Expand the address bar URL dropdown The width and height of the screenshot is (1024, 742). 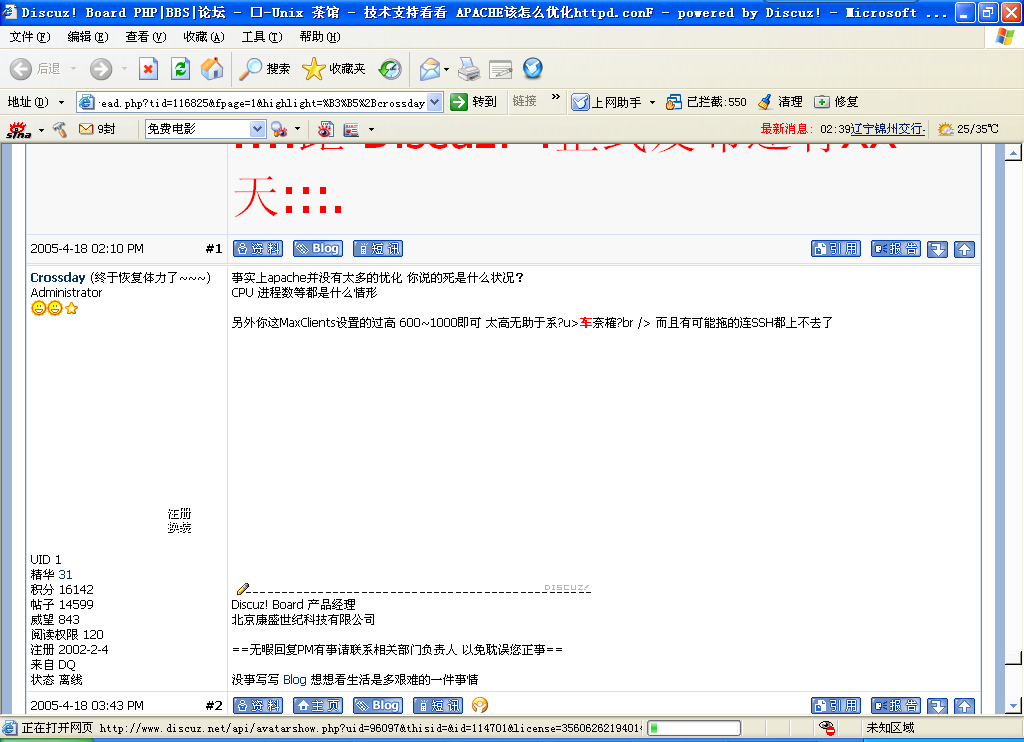(435, 102)
